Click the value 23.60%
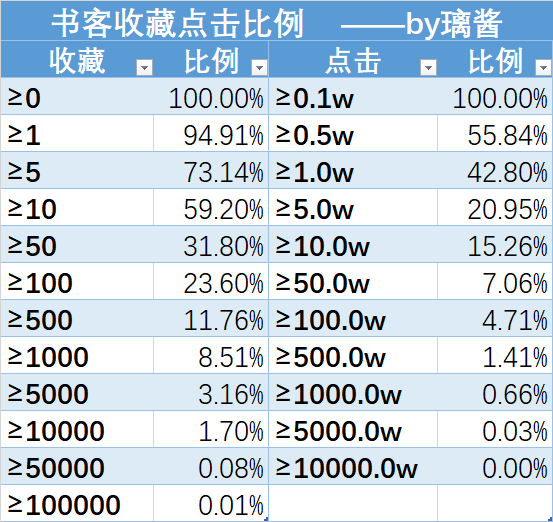 (223, 284)
